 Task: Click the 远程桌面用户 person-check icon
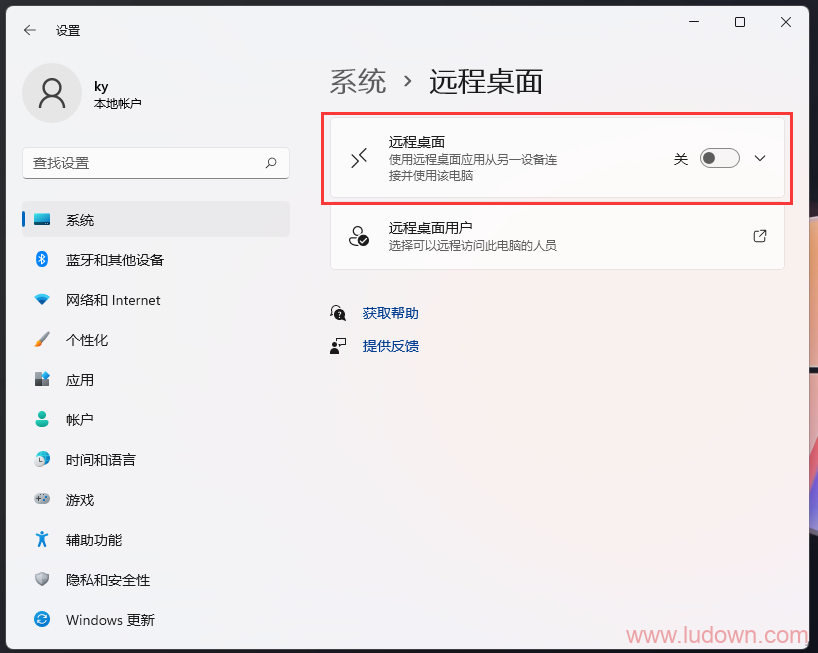[359, 236]
